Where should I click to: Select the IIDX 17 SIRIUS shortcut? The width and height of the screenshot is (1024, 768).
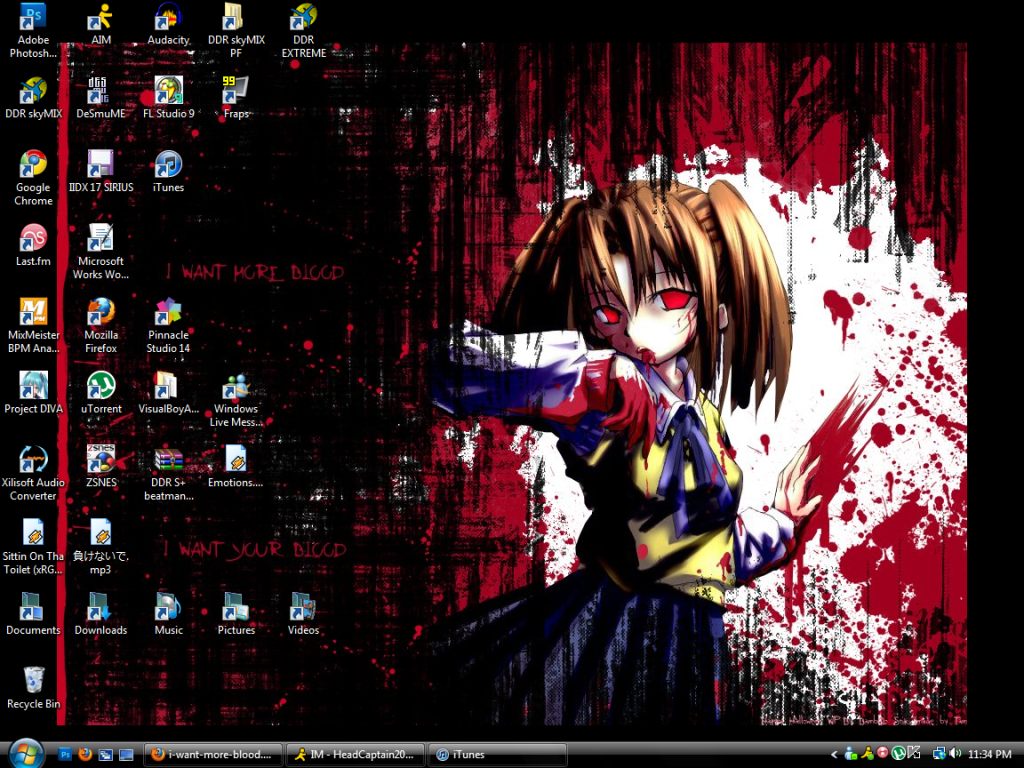(101, 172)
